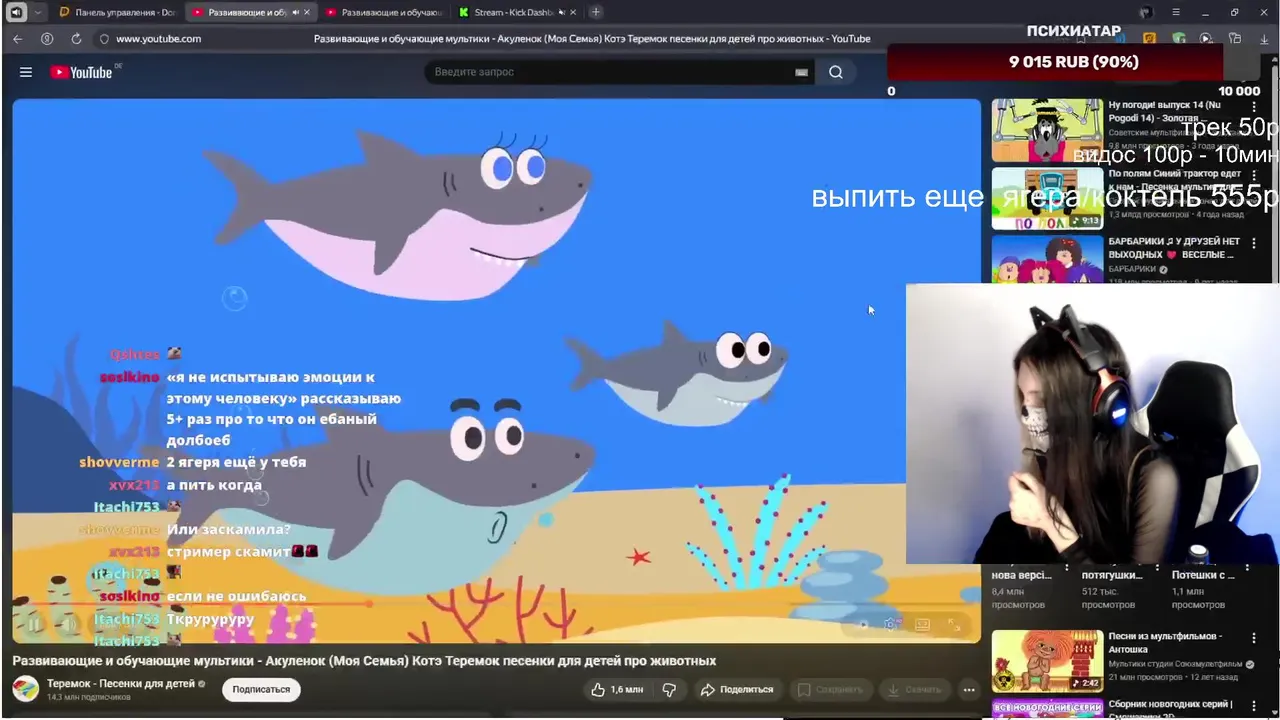
Task: Open По полям Синий трактор thumbnail
Action: tap(1047, 198)
